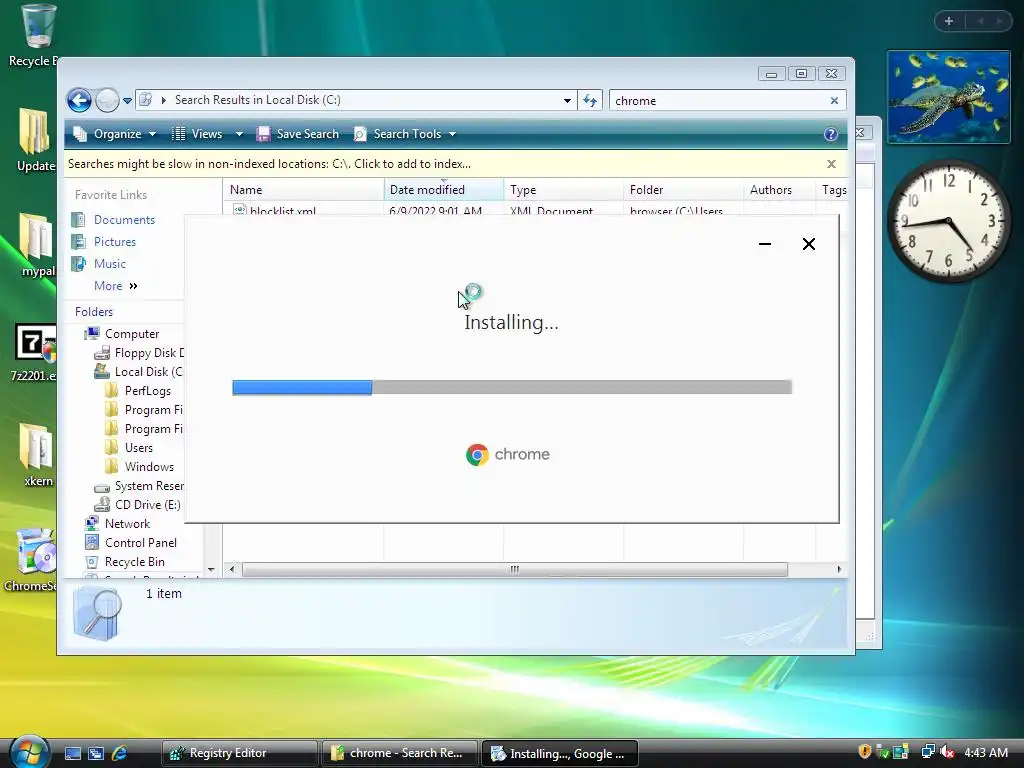Click Switch between windows quick launch icon
The height and width of the screenshot is (768, 1024).
(x=95, y=753)
